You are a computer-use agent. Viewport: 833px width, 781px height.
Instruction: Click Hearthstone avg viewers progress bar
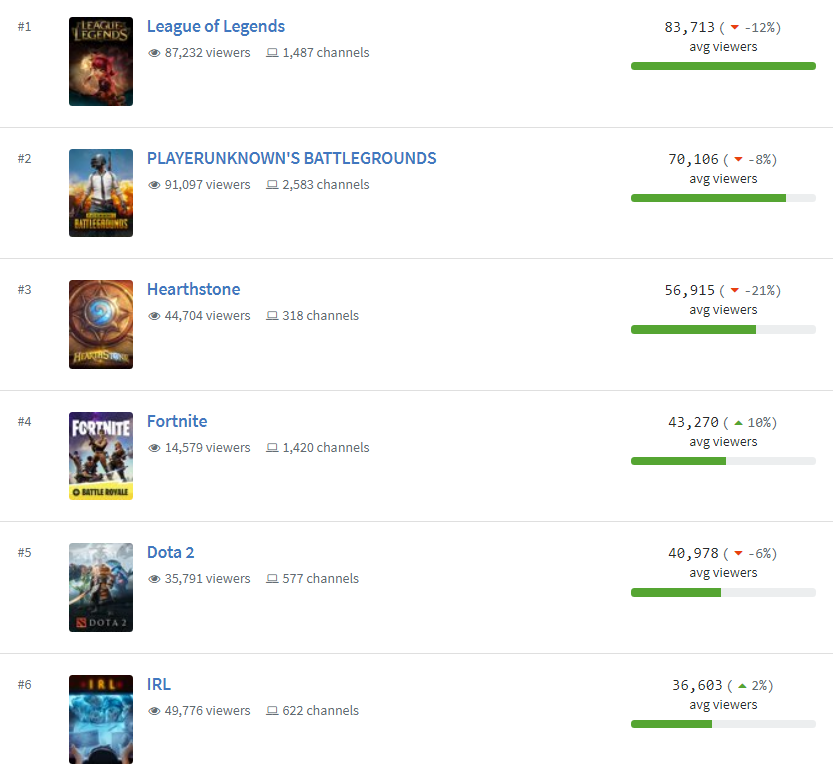pyautogui.click(x=723, y=329)
